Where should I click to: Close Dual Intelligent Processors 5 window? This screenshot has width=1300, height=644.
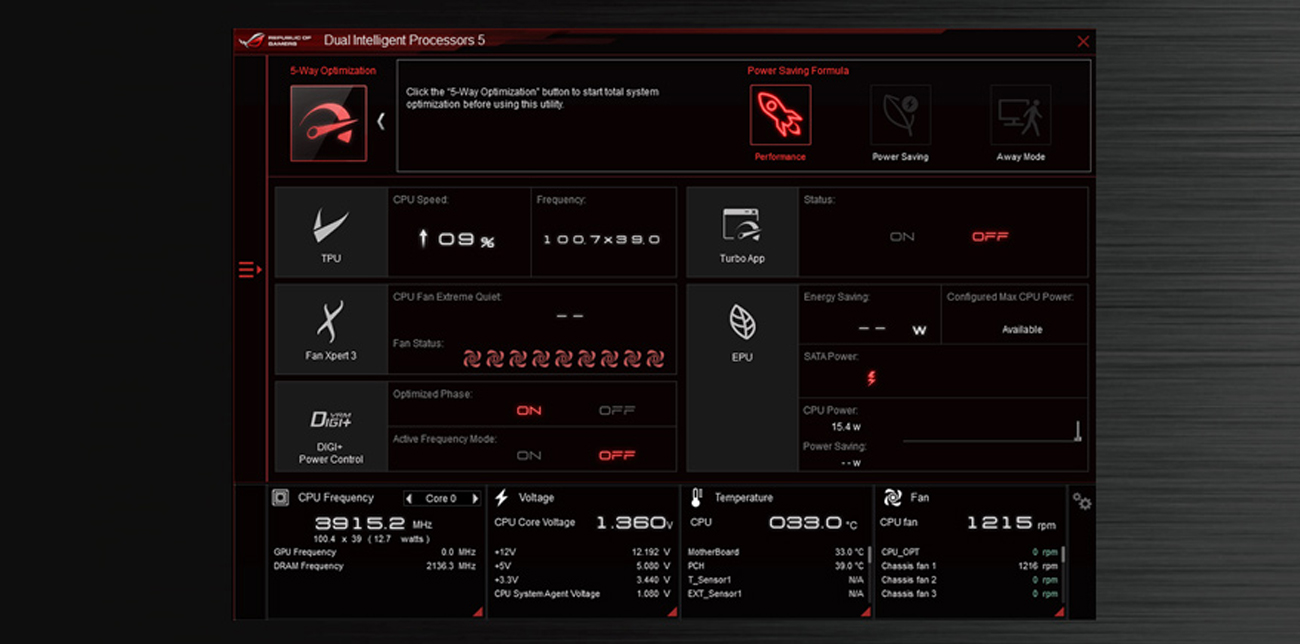1083,42
